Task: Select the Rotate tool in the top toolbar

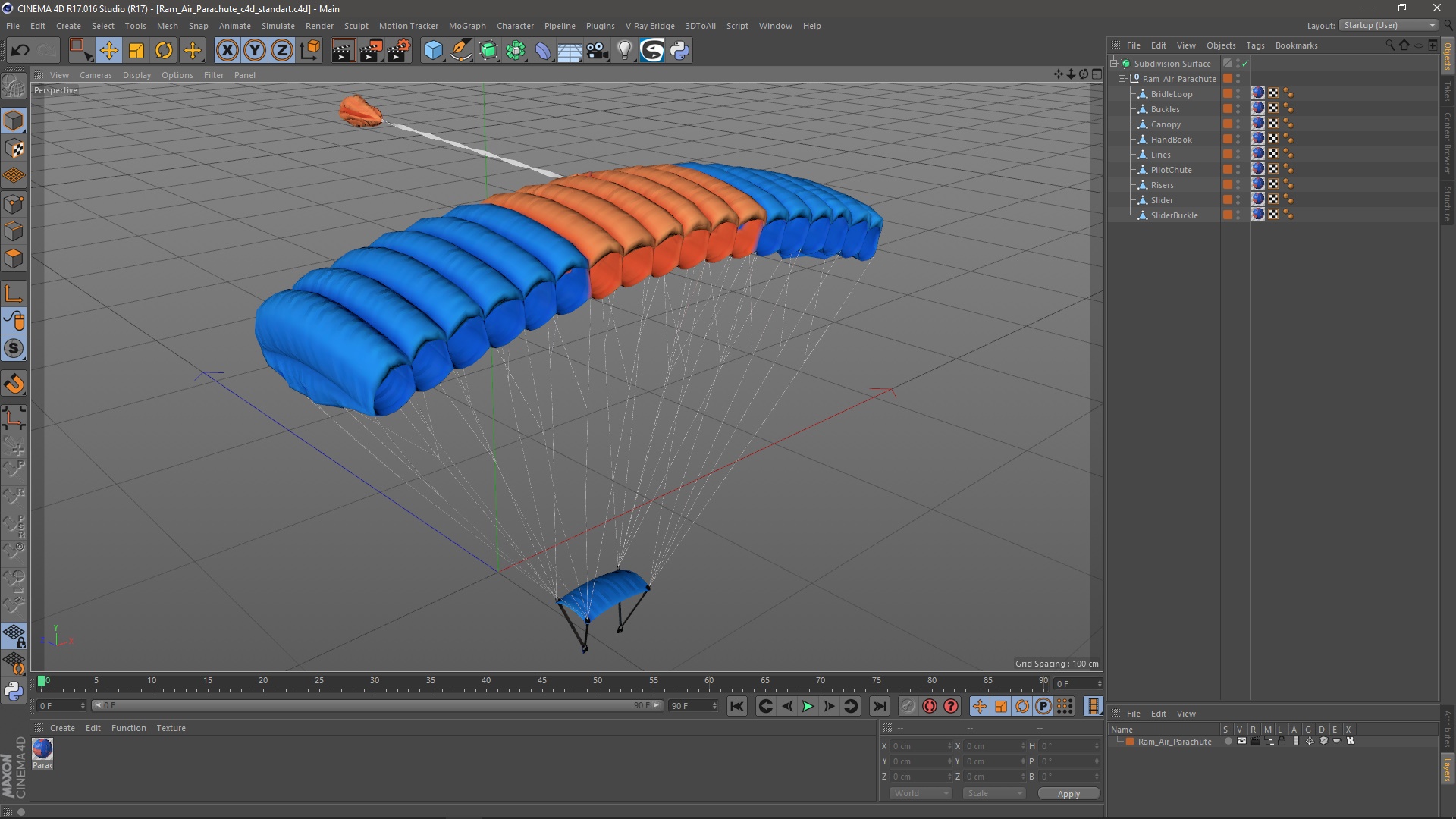Action: [164, 51]
